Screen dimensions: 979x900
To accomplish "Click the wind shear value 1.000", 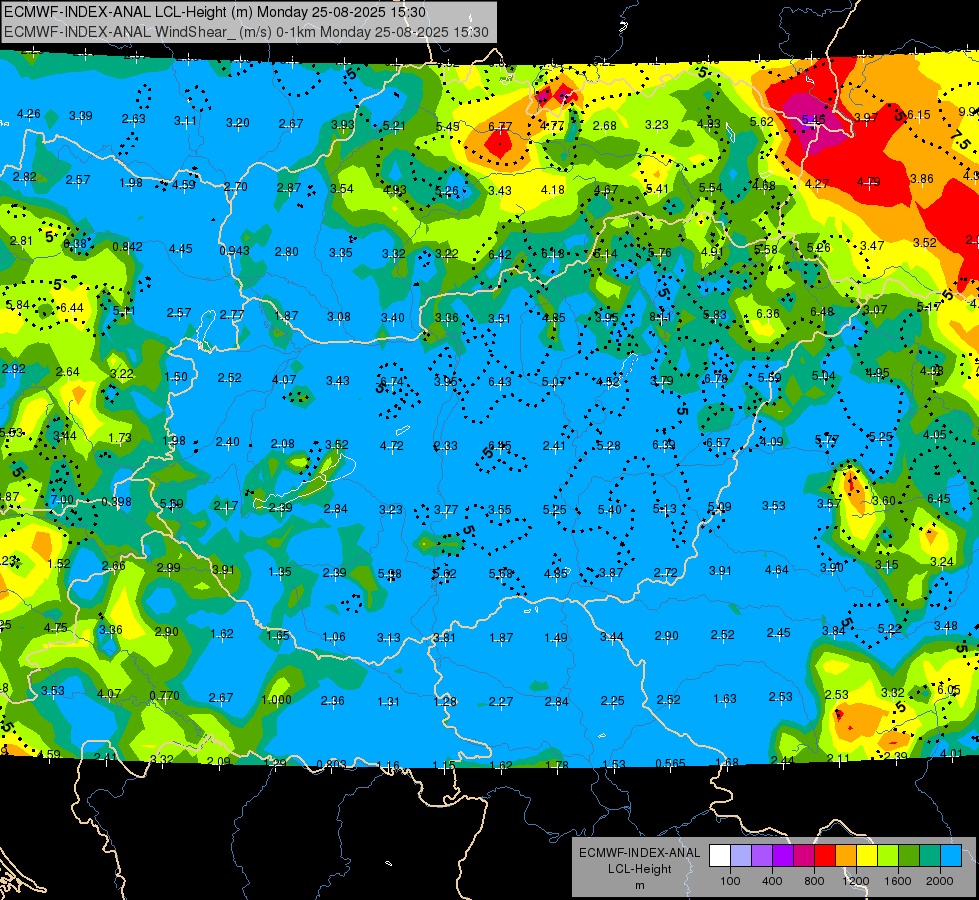I will point(276,700).
